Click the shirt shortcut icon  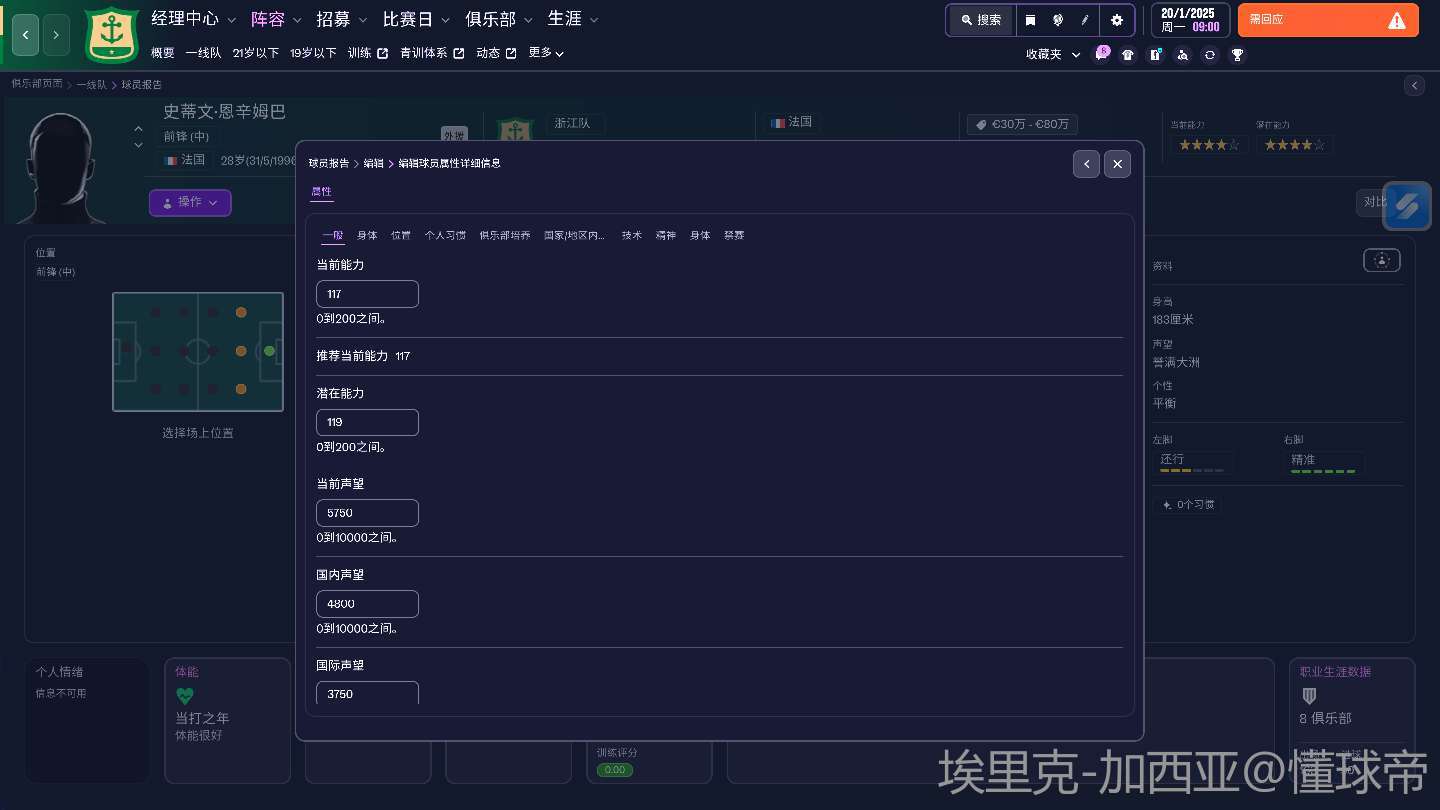[1128, 55]
